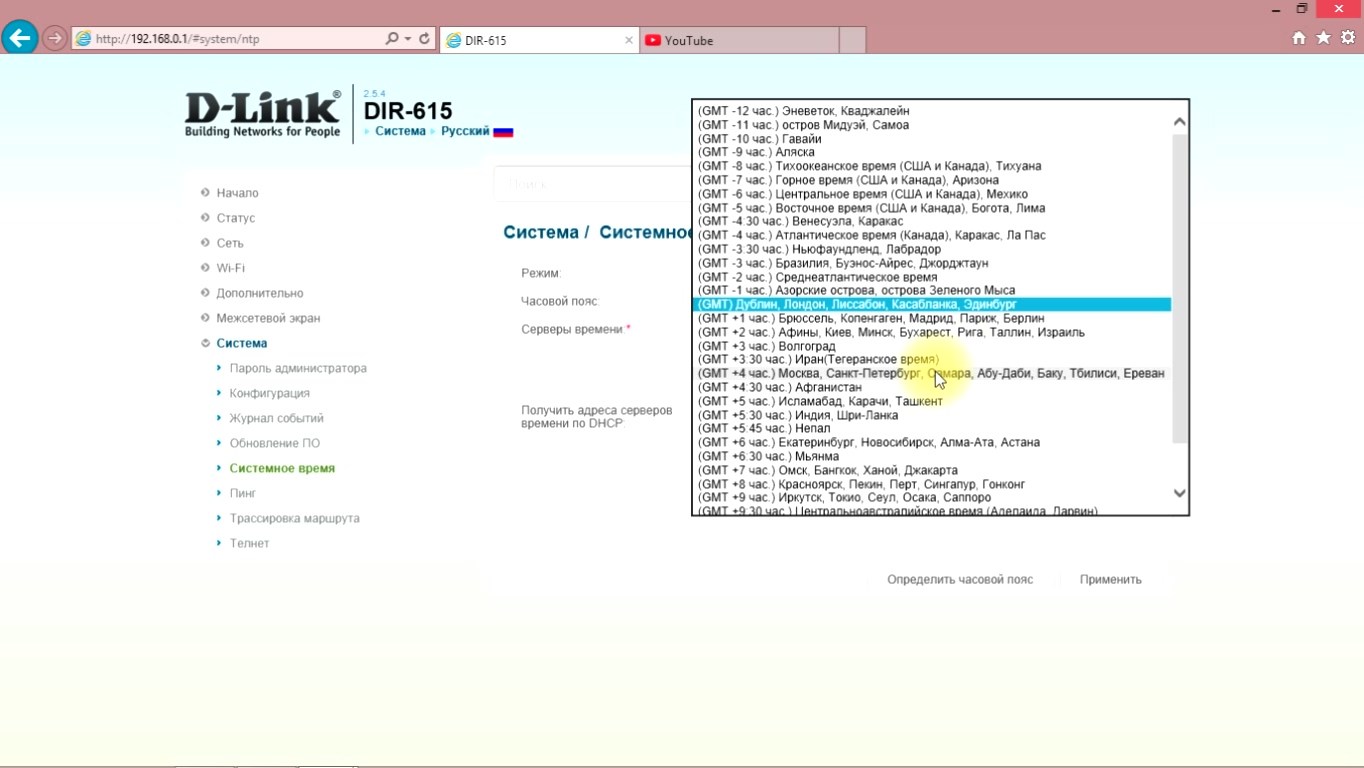Select GMT +5 Исламабад, Карачи, Ташкент
1364x768 pixels.
(x=932, y=401)
